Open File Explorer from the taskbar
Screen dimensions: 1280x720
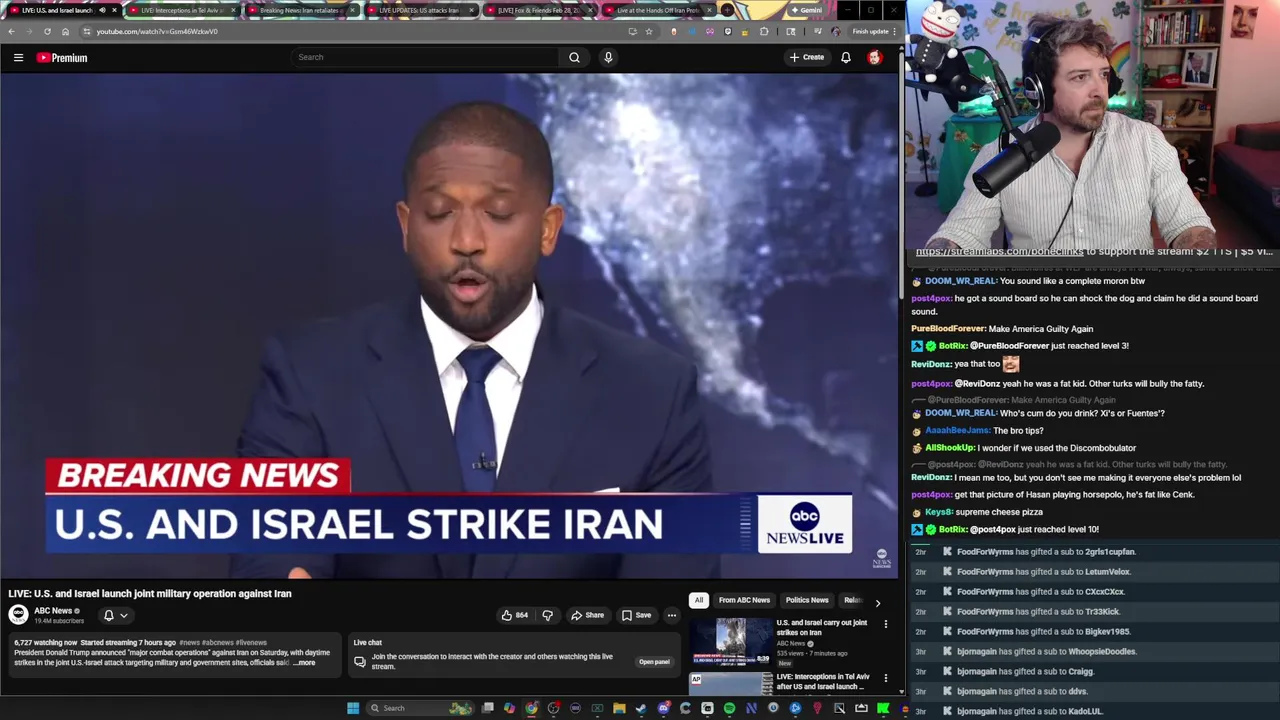pos(619,708)
